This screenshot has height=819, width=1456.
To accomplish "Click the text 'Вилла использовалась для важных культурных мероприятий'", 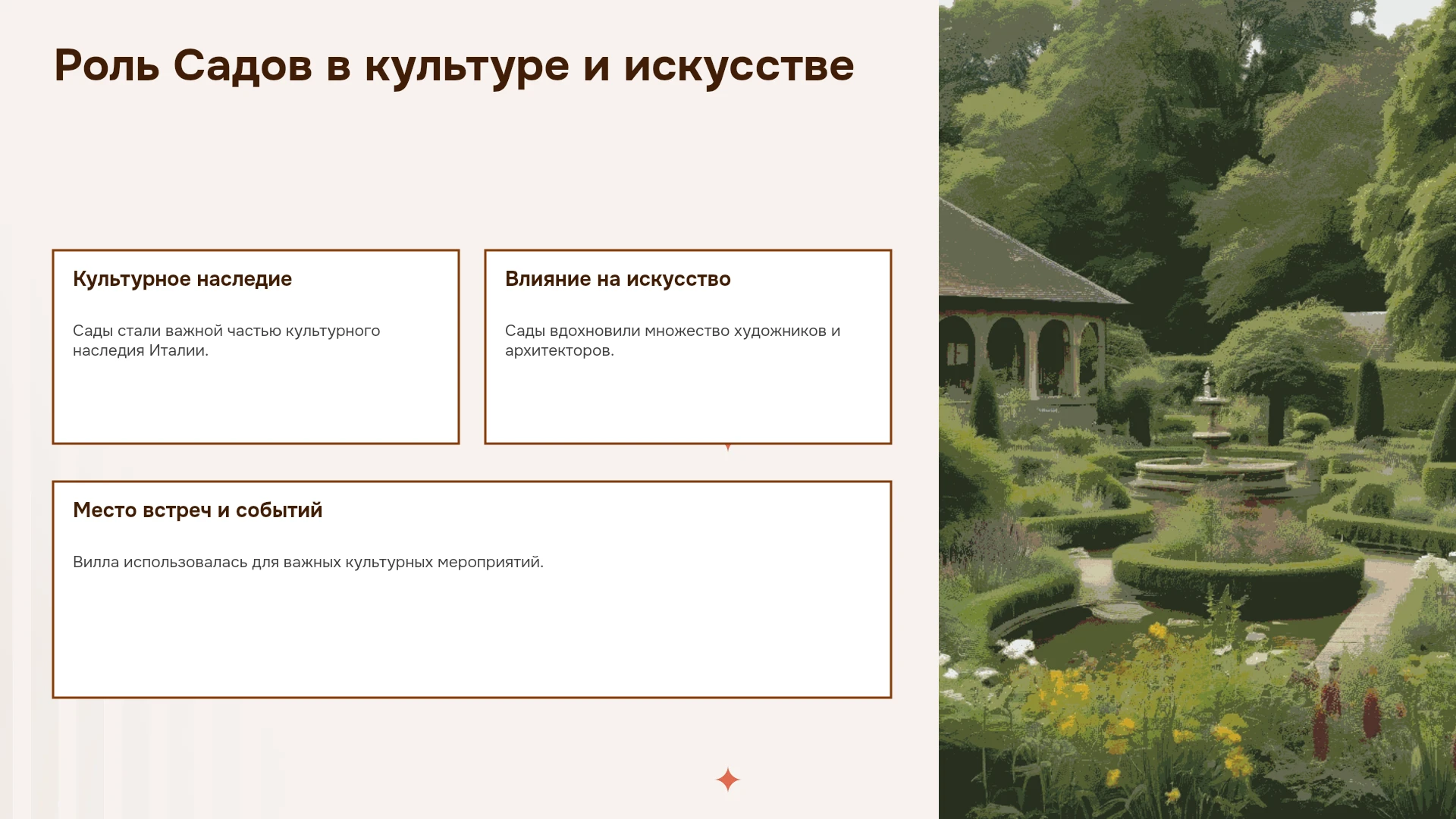I will coord(306,562).
